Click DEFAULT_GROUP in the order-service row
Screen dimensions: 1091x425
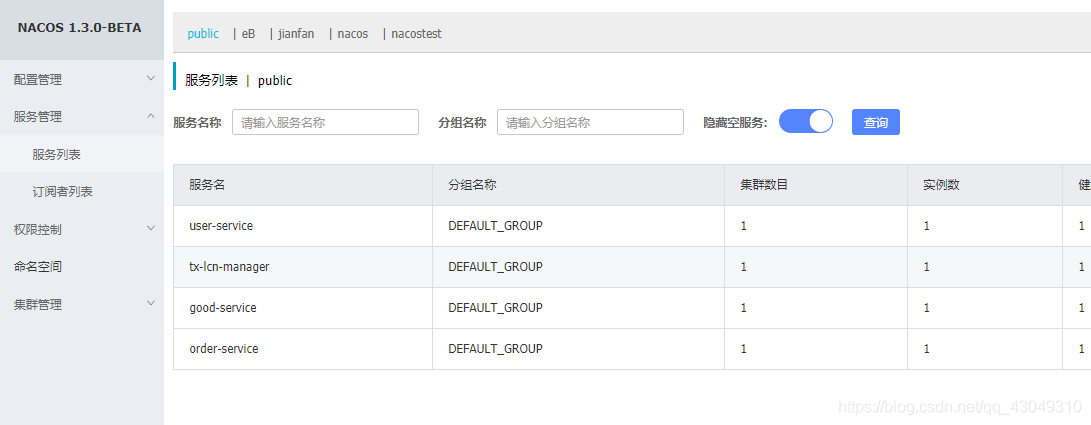[x=495, y=348]
